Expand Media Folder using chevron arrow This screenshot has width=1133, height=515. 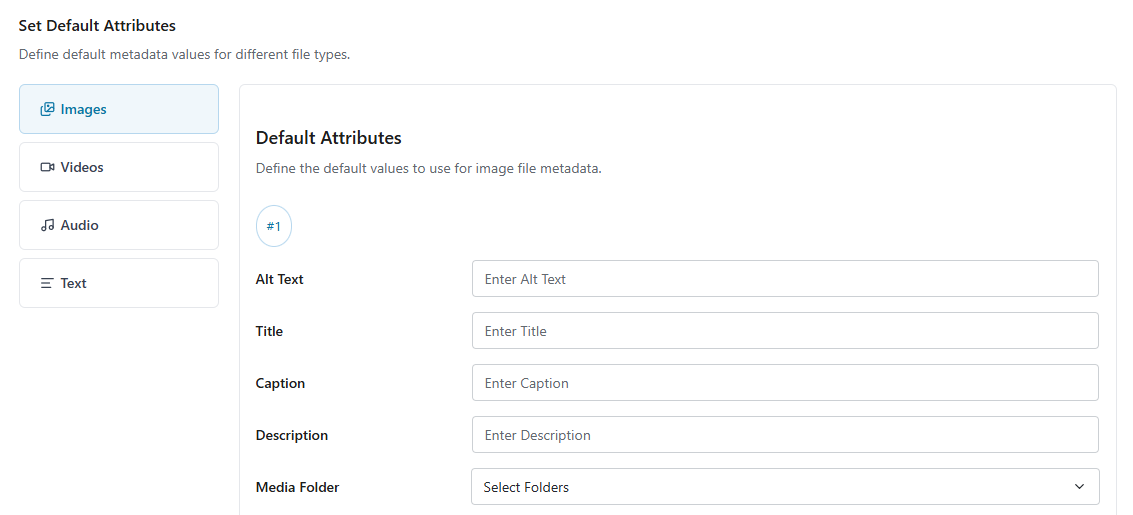[1079, 487]
